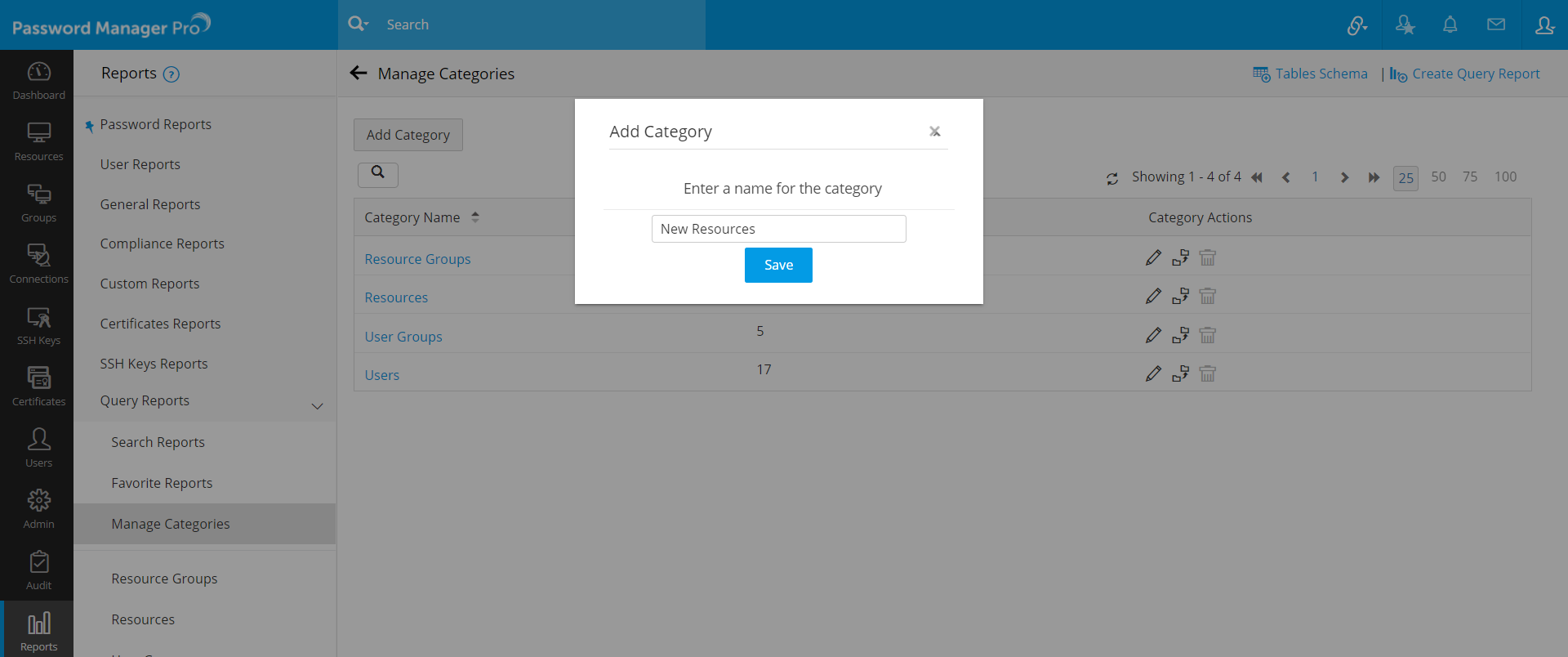Click the back arrow beside Manage Categories

pyautogui.click(x=358, y=74)
